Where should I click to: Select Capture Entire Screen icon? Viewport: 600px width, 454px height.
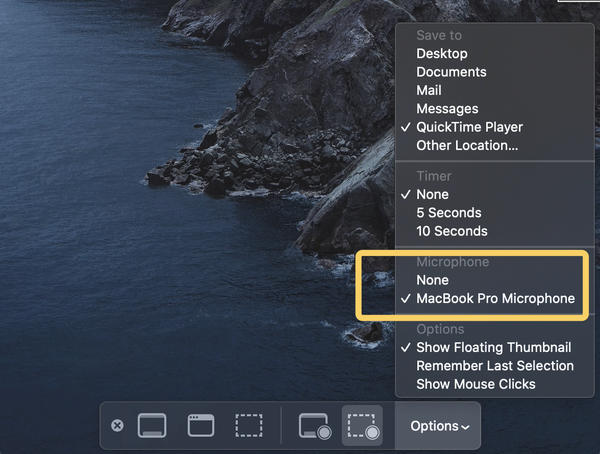click(x=152, y=425)
